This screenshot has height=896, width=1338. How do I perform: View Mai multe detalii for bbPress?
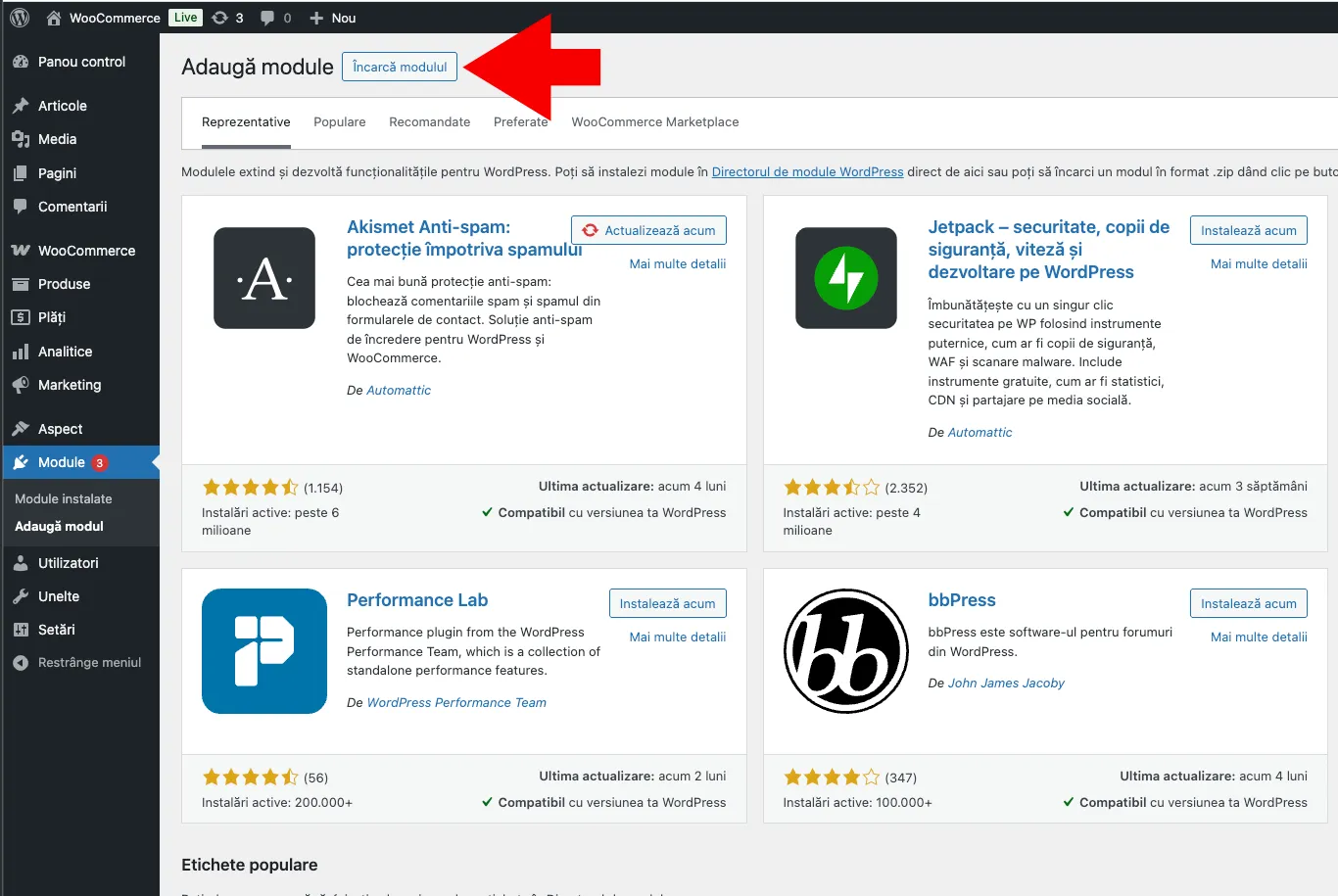click(1259, 637)
